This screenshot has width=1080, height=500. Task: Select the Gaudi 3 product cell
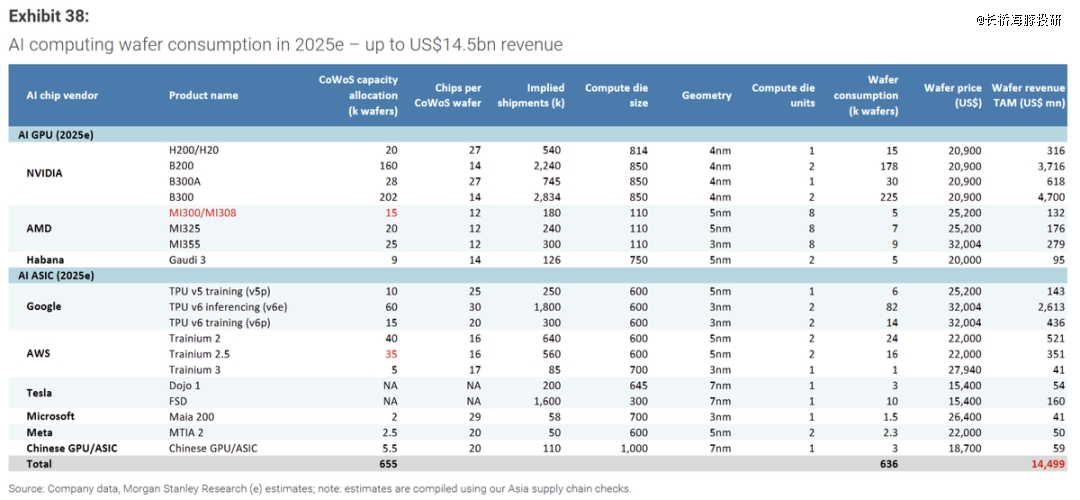[190, 259]
